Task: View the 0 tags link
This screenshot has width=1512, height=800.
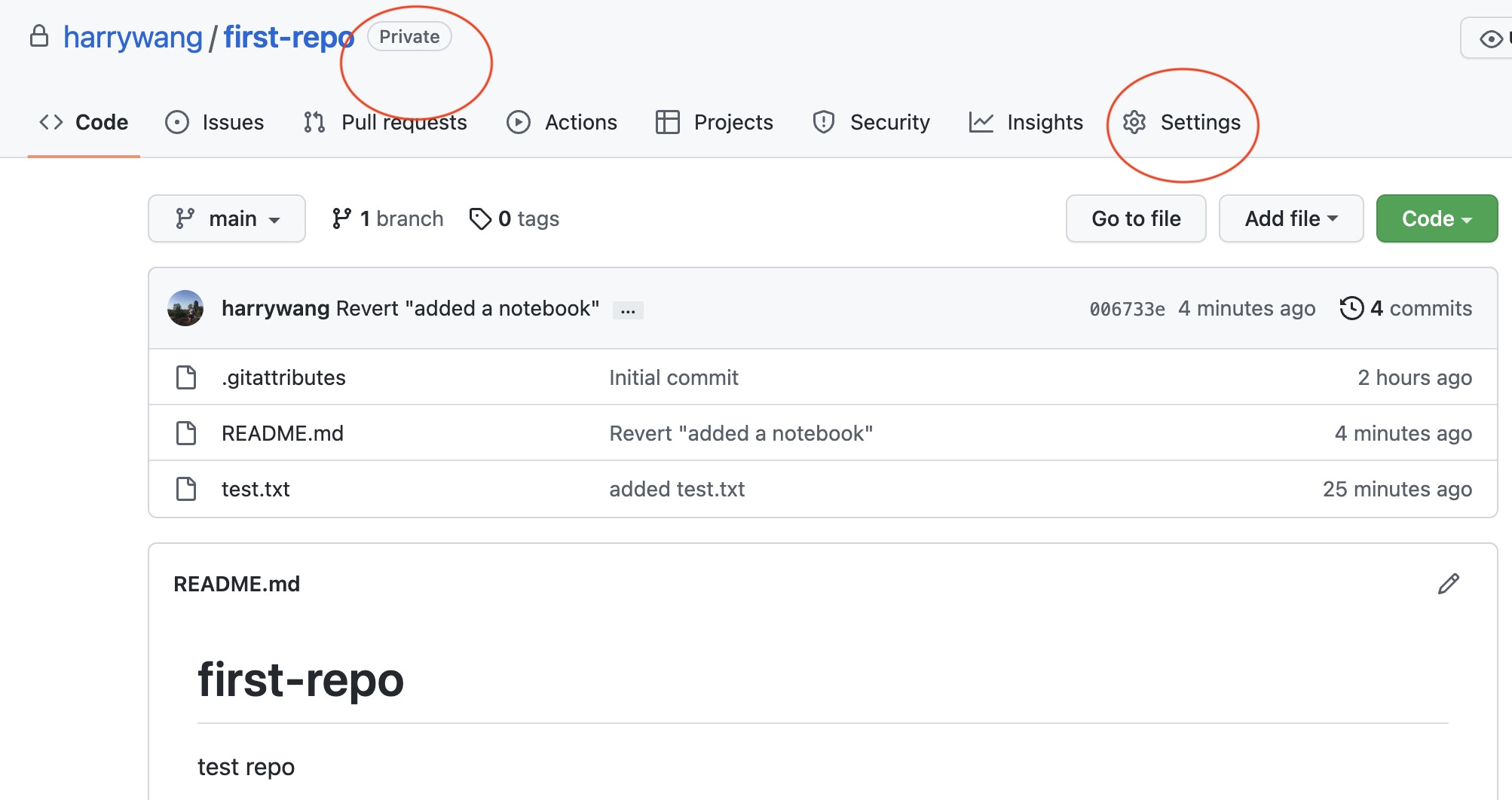Action: (x=514, y=218)
